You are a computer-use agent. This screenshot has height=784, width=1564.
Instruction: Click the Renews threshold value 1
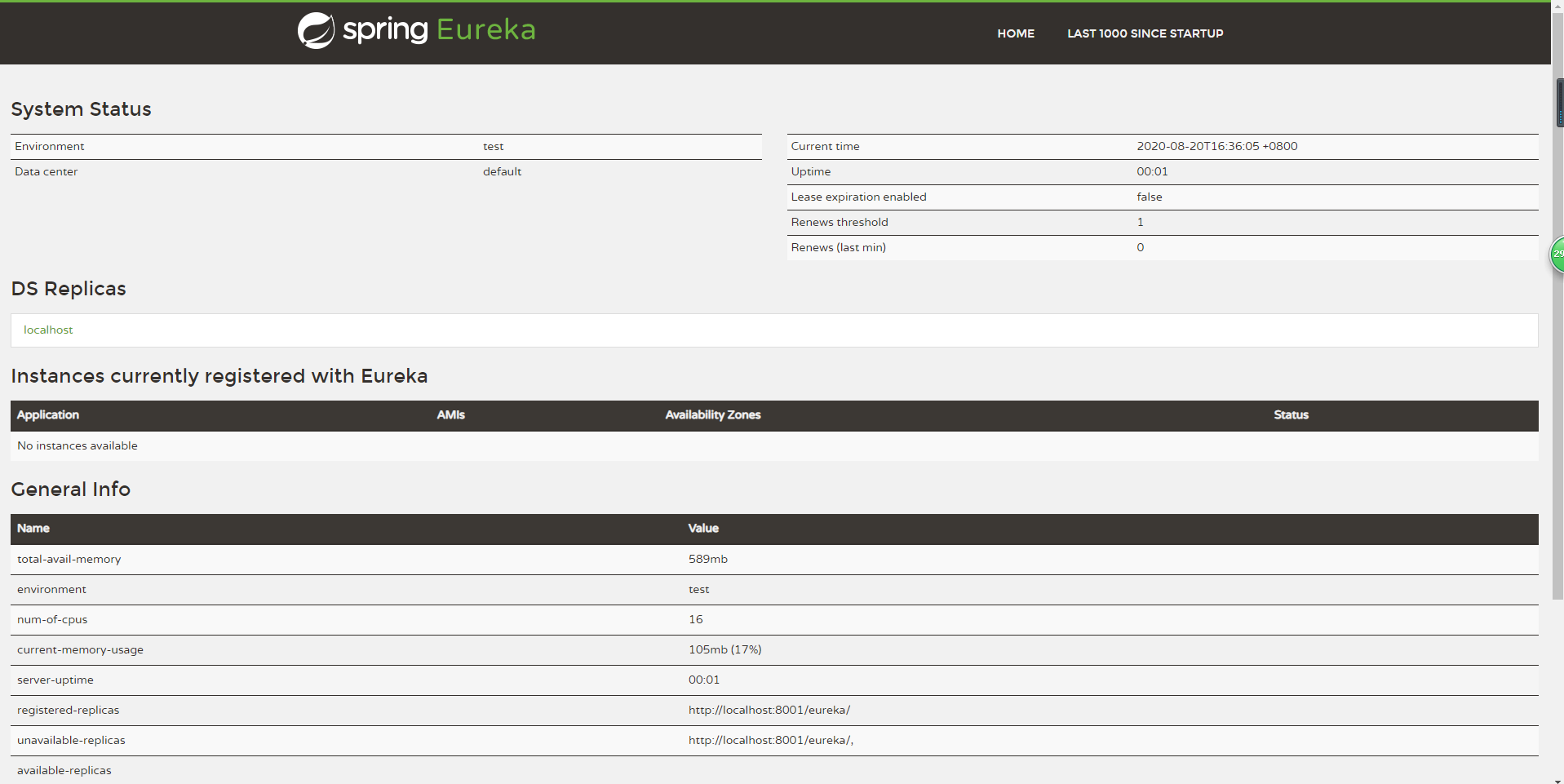point(1141,222)
